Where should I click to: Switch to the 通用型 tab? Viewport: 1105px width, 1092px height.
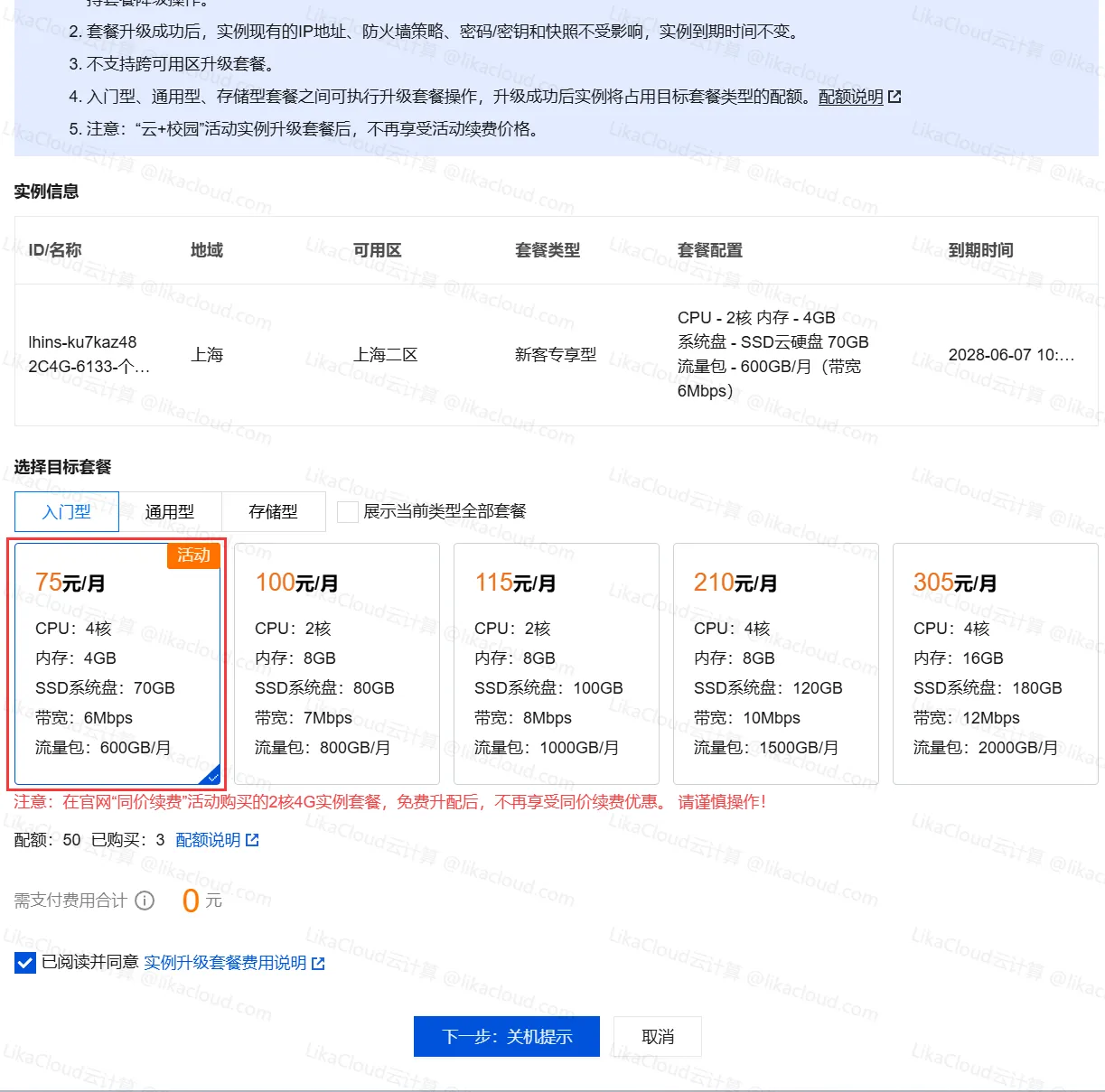pyautogui.click(x=170, y=512)
